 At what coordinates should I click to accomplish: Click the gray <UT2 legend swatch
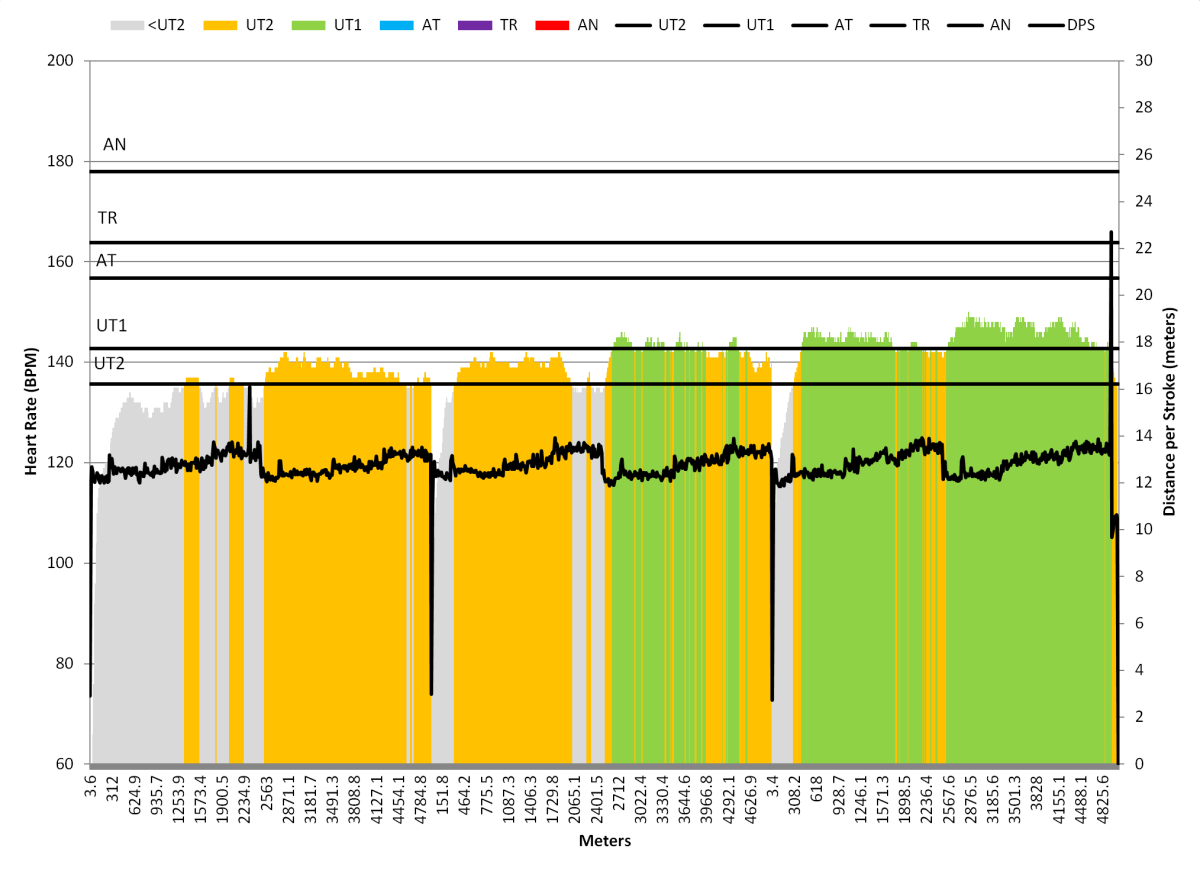123,22
